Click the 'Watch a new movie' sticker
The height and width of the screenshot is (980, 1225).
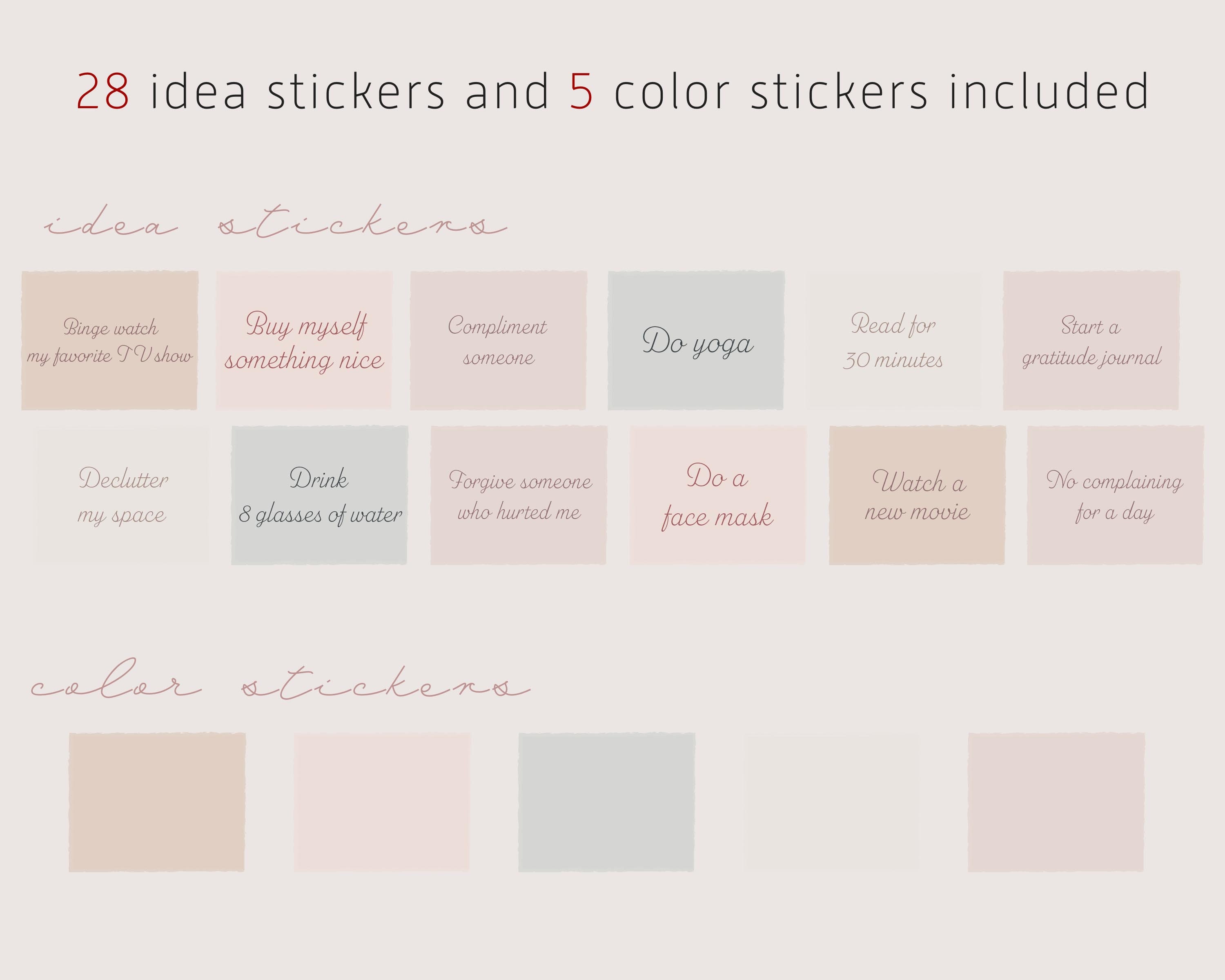coord(918,495)
